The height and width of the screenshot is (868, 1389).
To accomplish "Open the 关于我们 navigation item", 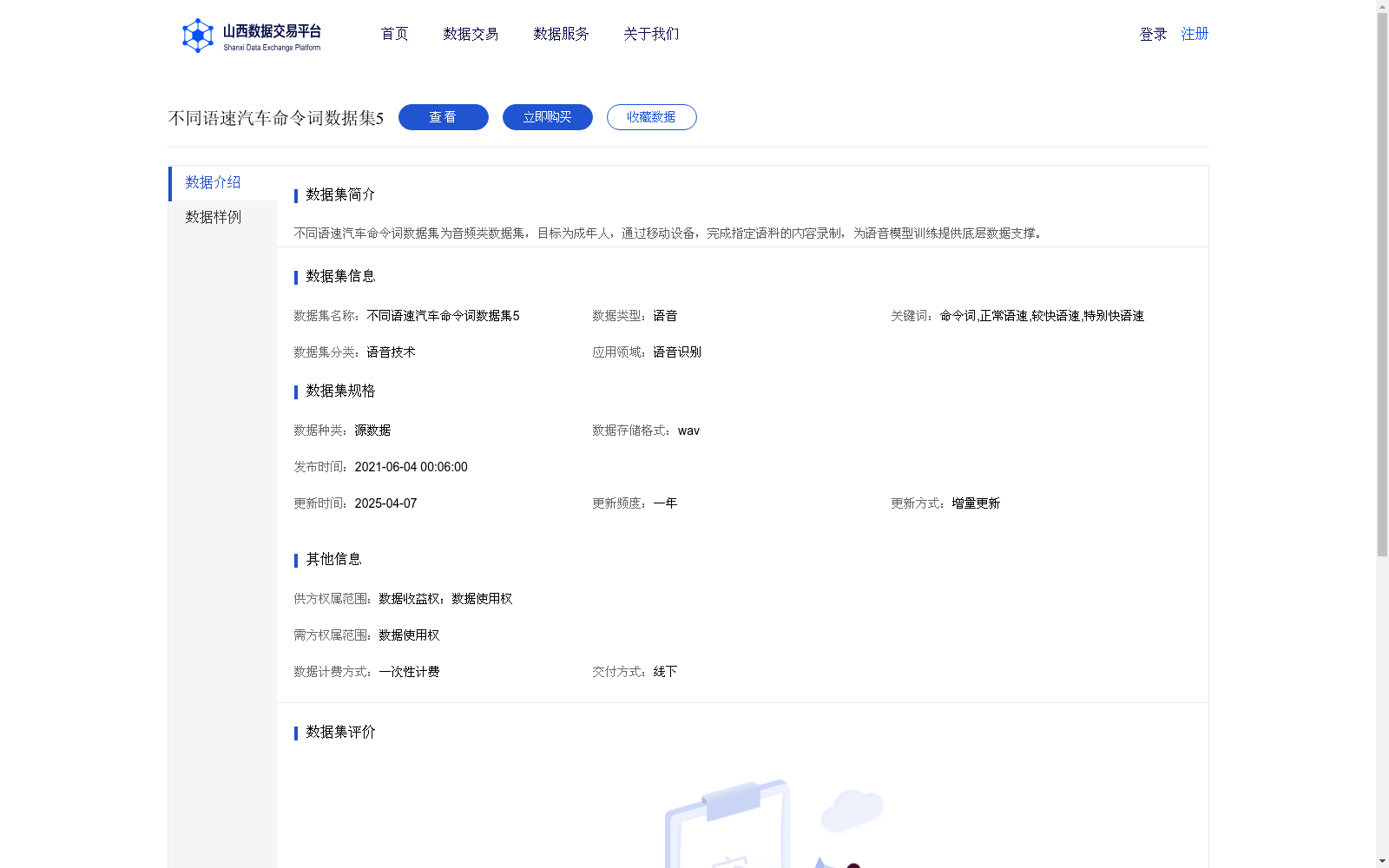I will 651,34.
